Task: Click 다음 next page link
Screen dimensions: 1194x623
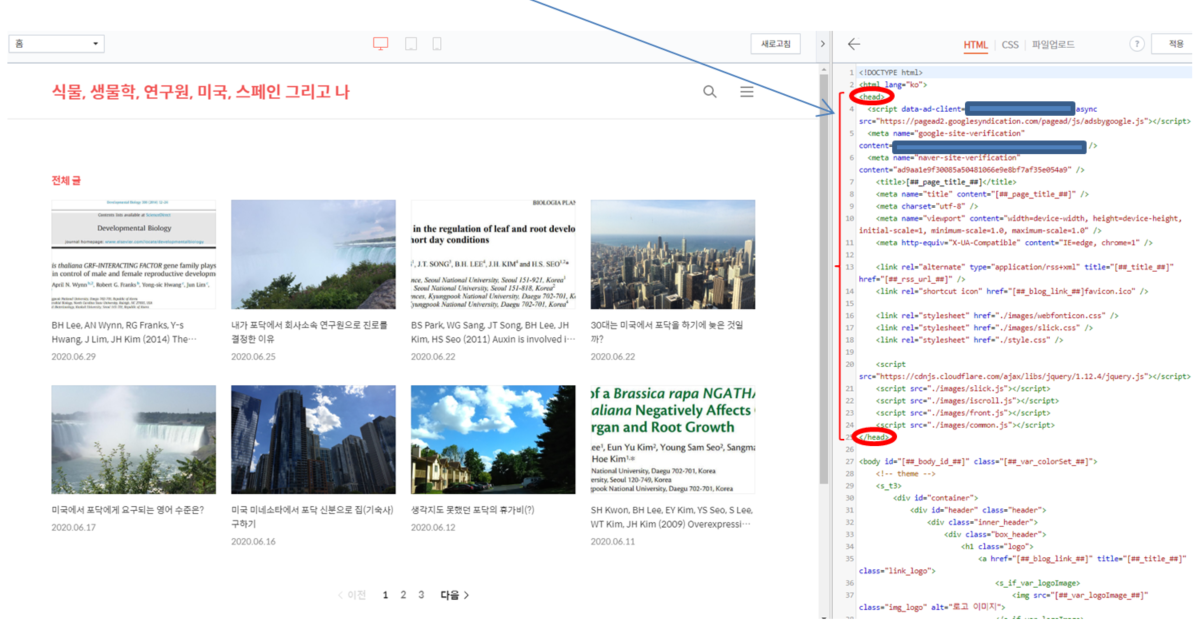Action: (x=454, y=596)
